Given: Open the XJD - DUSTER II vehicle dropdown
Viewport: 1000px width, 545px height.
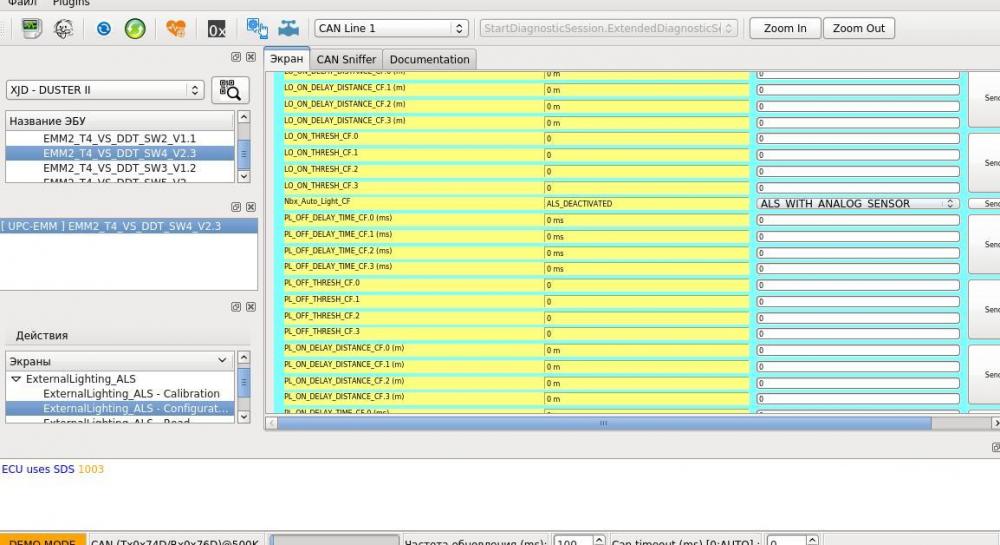Looking at the screenshot, I should pos(105,90).
